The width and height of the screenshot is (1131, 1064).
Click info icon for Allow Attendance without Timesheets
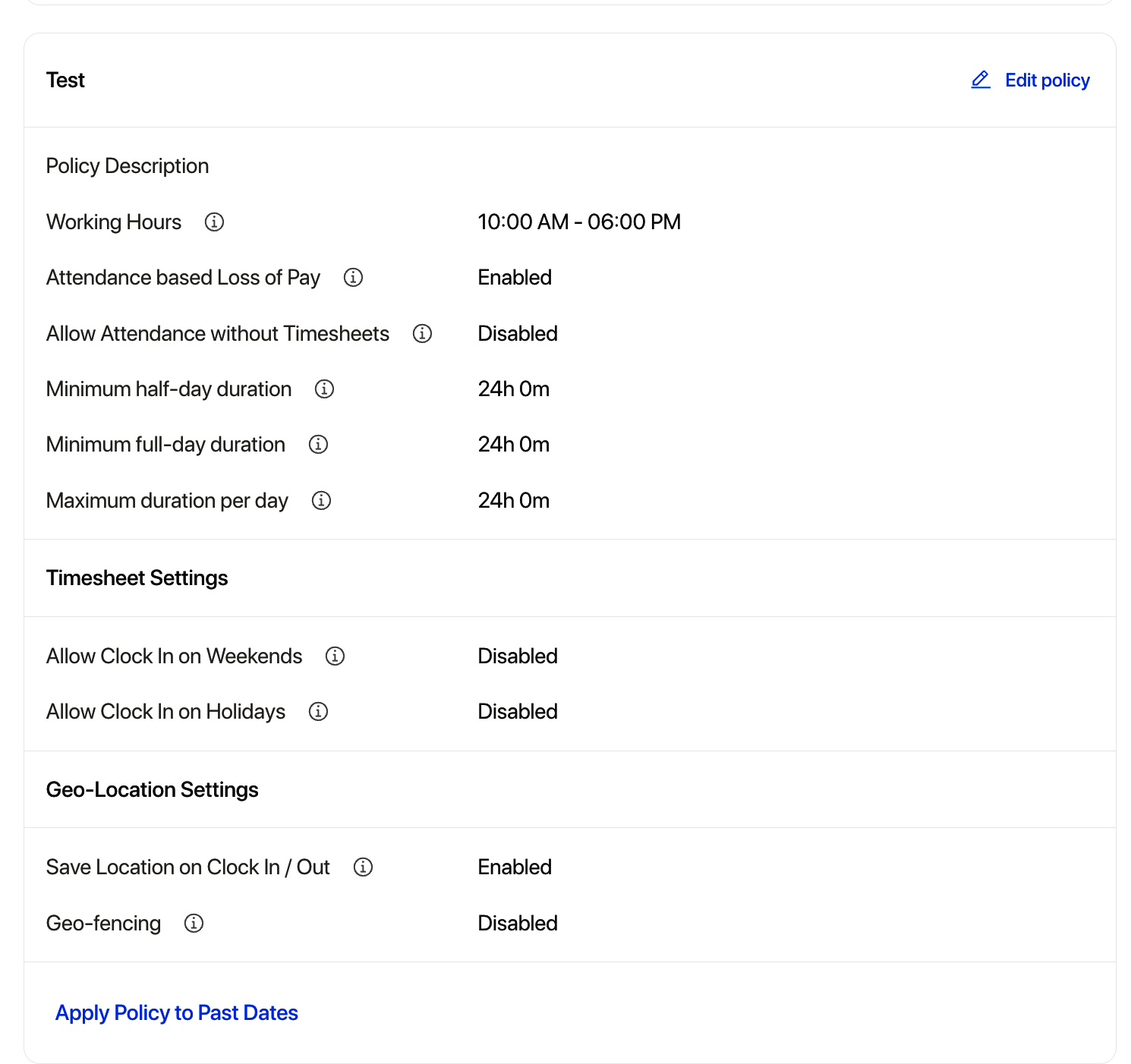click(x=422, y=333)
